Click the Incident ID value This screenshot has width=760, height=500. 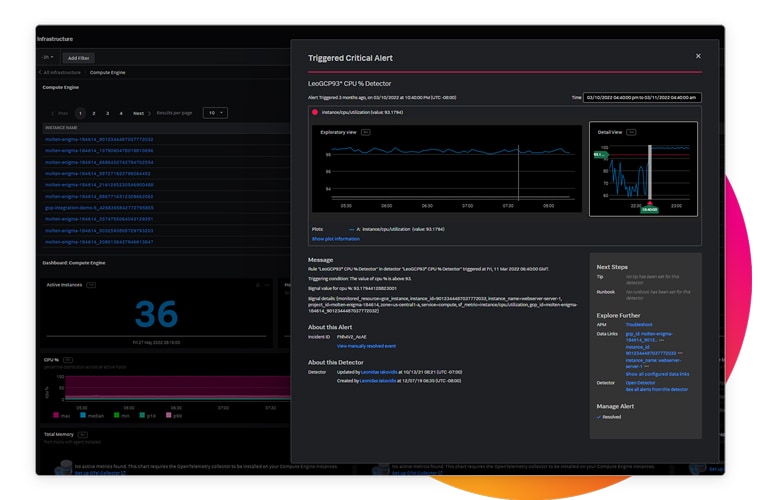point(351,337)
